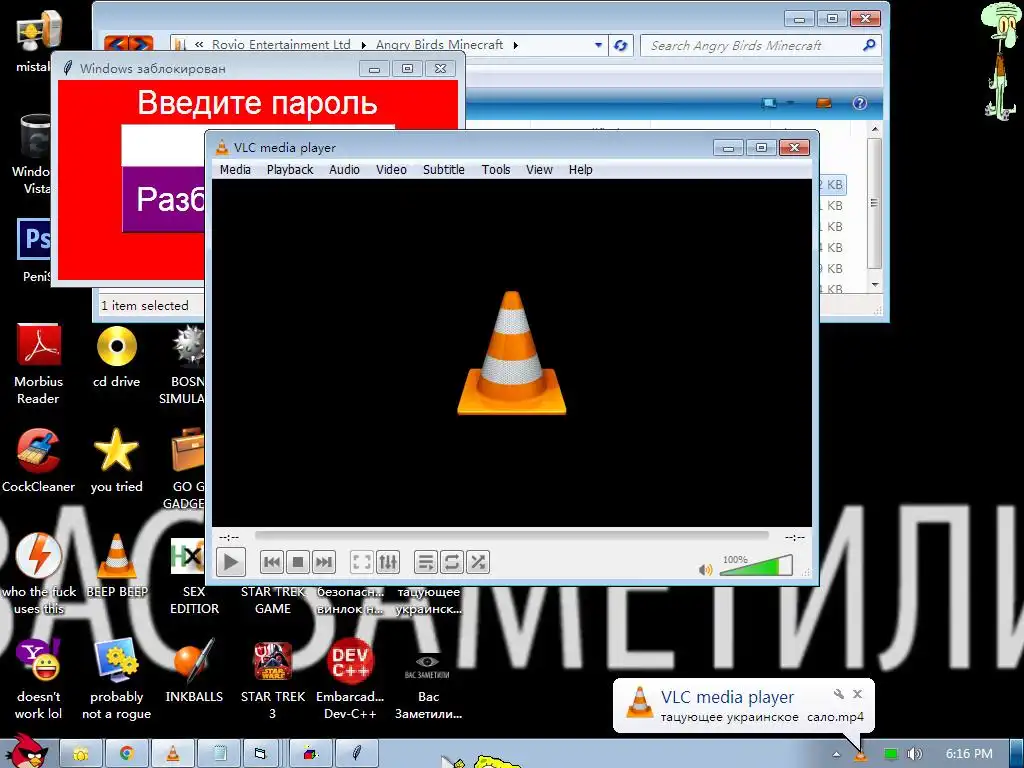
Task: Select Вас Заметили desktop icon
Action: coord(428,686)
